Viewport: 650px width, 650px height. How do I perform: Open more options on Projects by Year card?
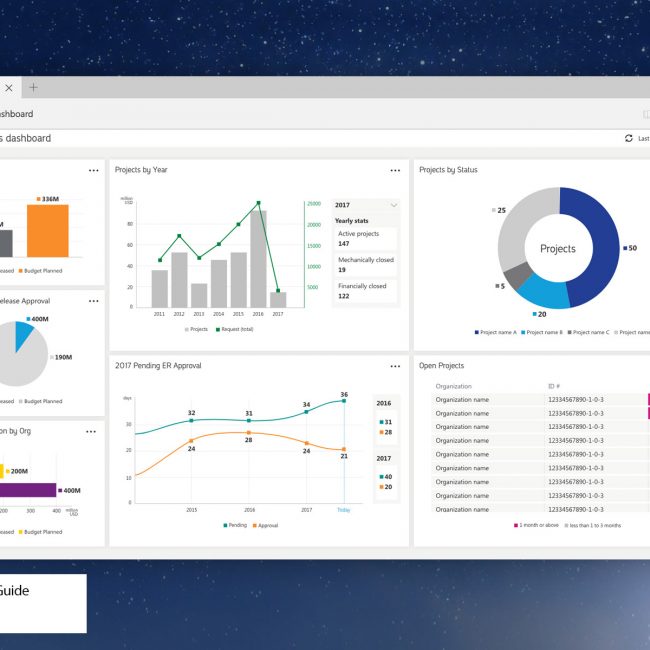click(x=395, y=171)
